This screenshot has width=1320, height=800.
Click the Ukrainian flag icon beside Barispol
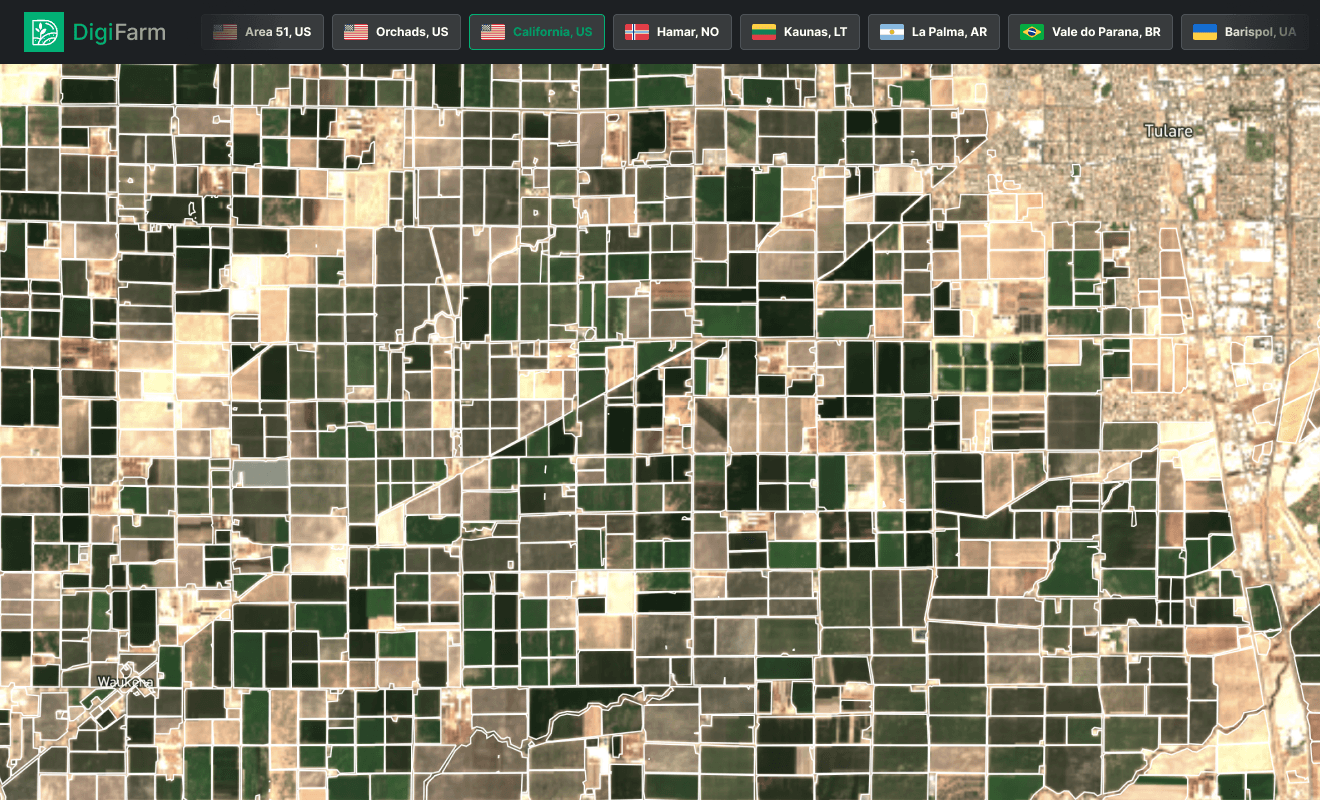[x=1203, y=31]
